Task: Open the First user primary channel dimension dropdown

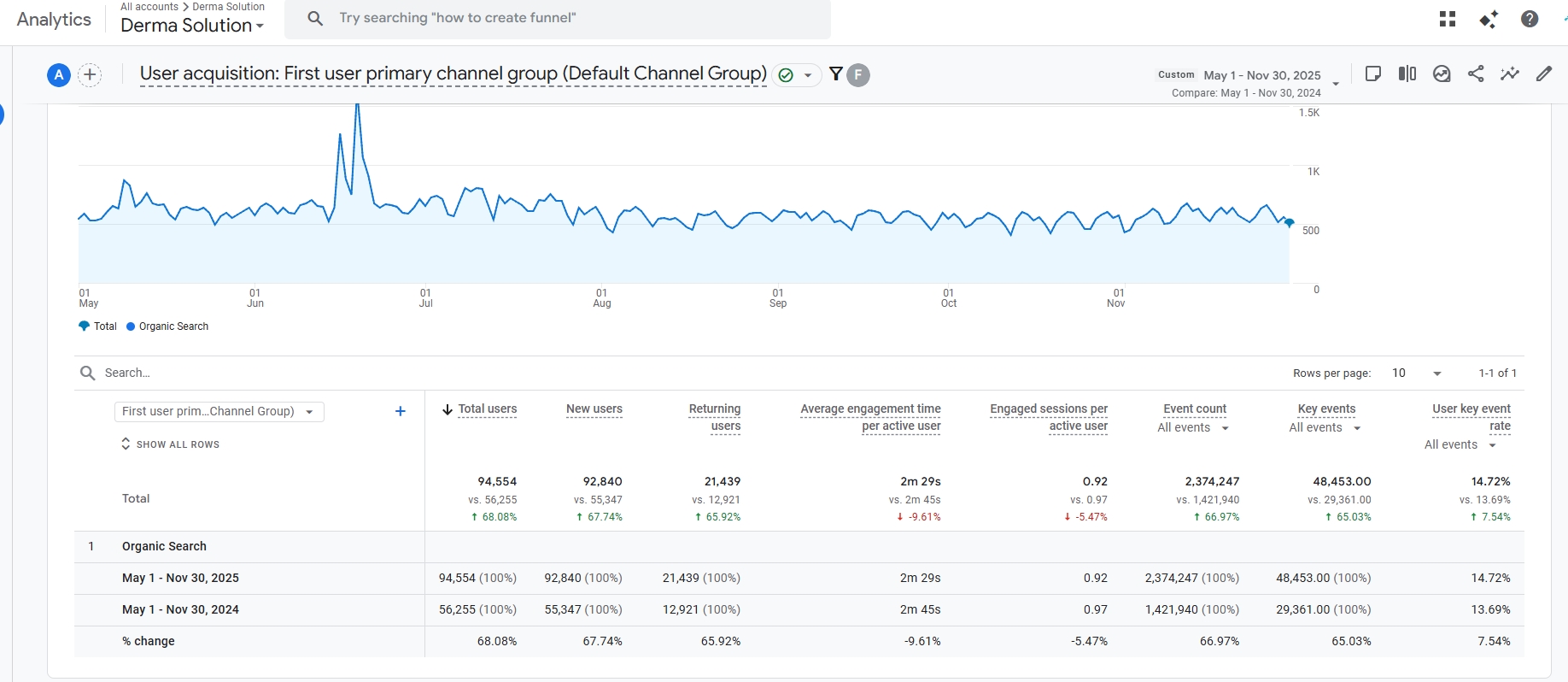Action: [x=219, y=412]
